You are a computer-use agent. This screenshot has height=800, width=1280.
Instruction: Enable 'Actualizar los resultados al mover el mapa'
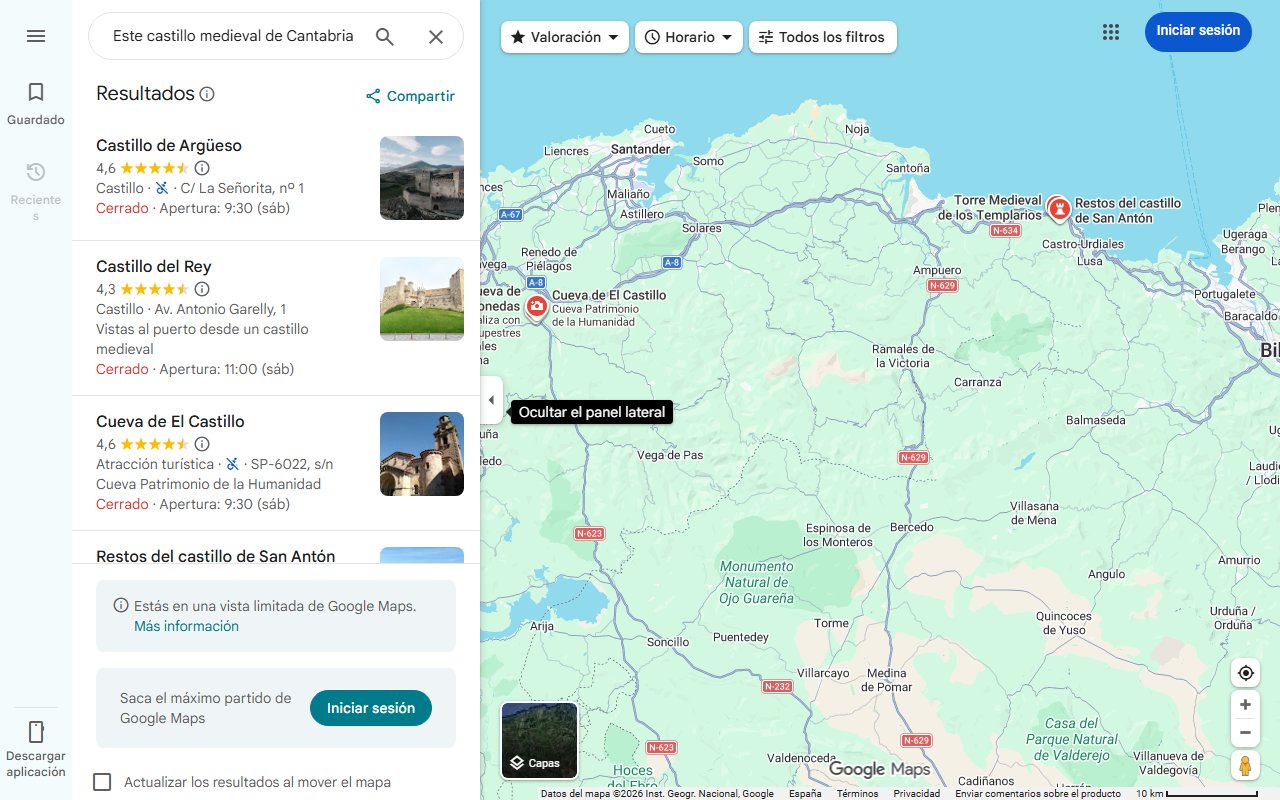tap(102, 782)
